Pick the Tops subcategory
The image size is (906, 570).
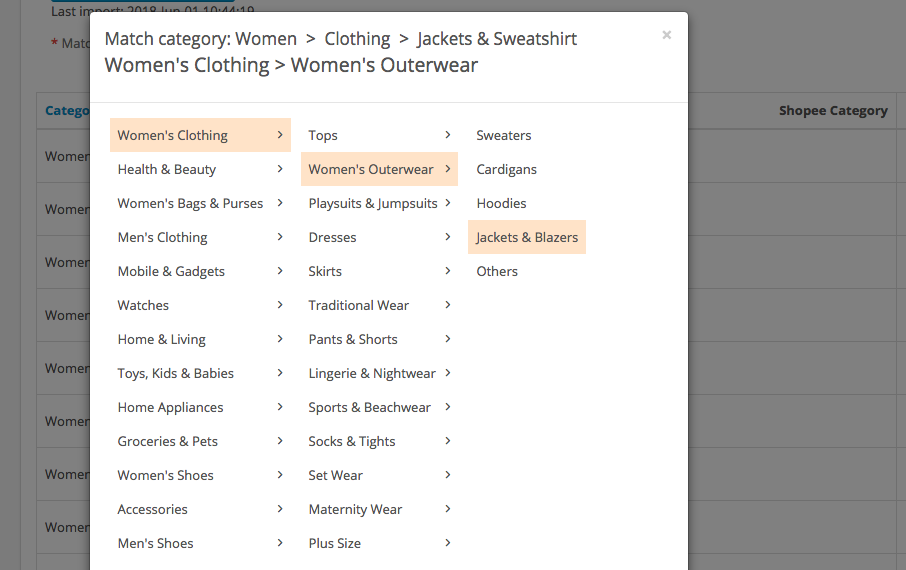tap(323, 135)
